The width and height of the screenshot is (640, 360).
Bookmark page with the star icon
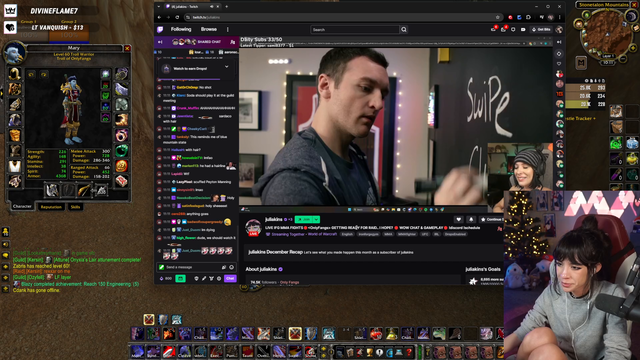pos(498,17)
